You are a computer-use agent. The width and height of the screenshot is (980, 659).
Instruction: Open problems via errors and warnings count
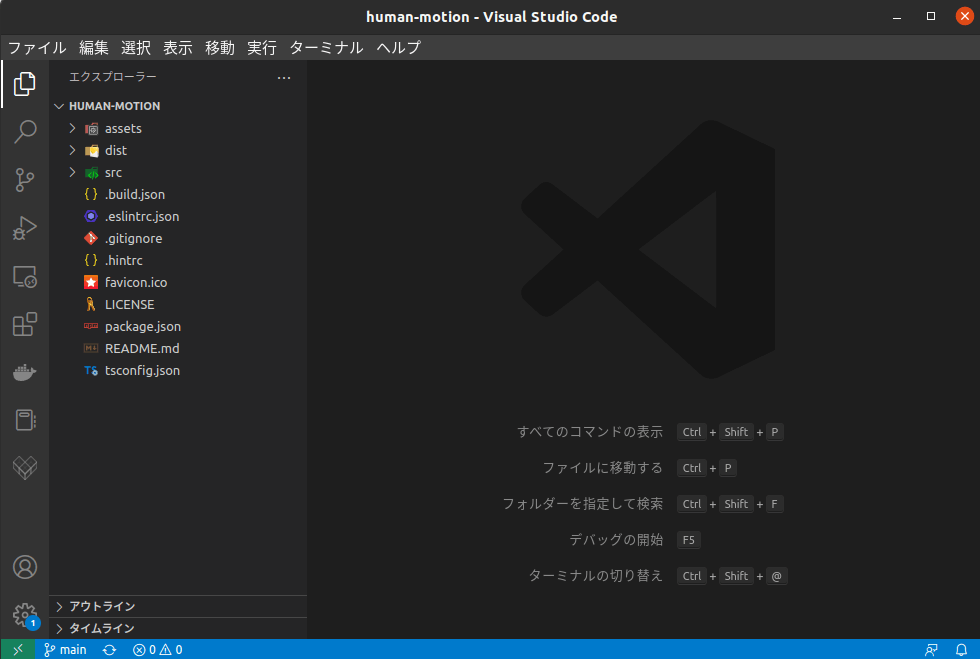click(x=158, y=650)
